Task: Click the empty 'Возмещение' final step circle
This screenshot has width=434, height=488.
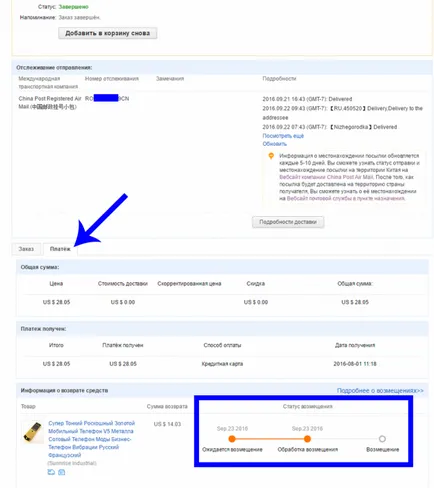Action: [382, 439]
